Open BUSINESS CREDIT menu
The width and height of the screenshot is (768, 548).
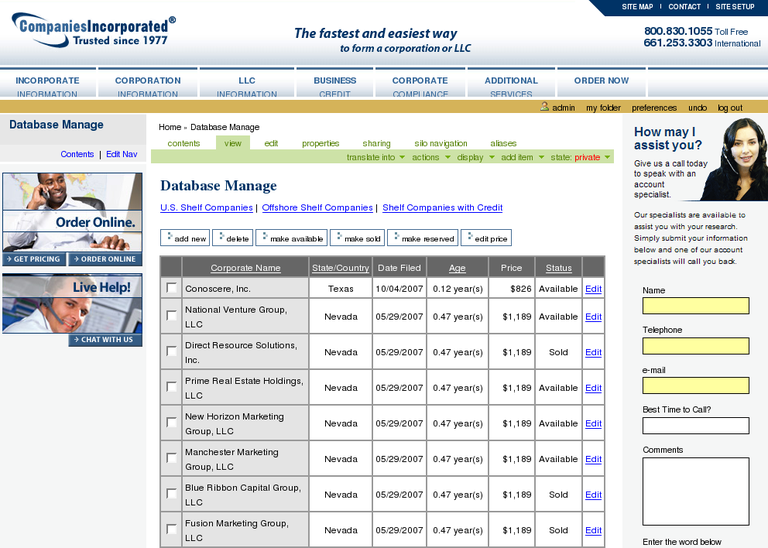335,84
